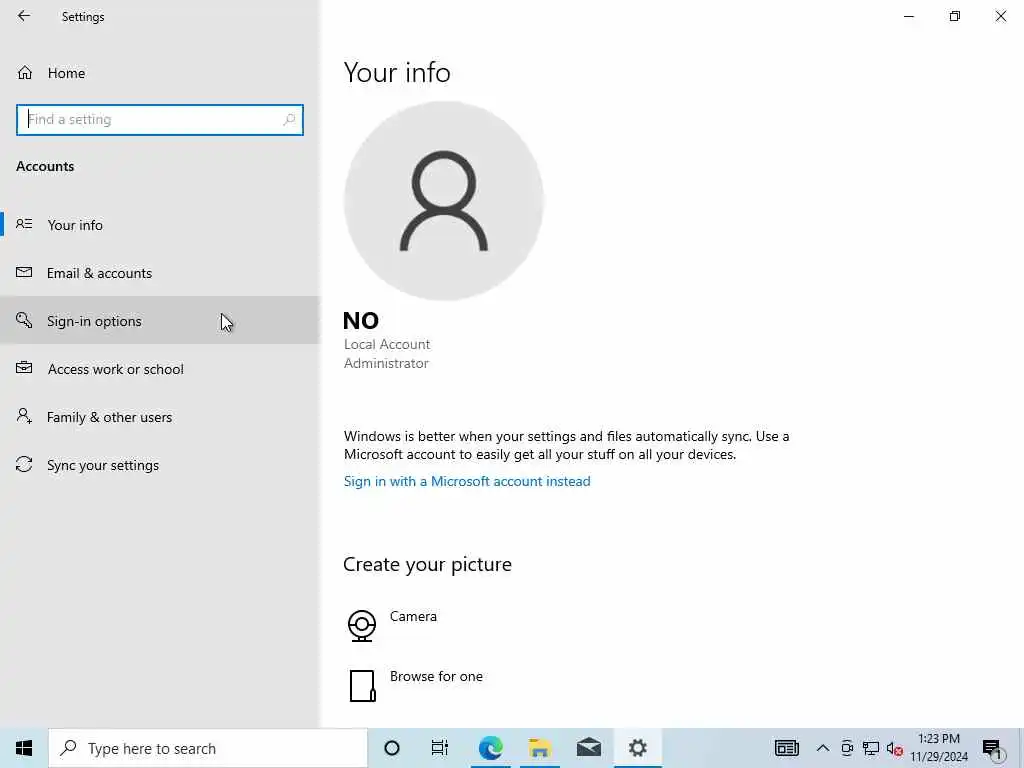1024x768 pixels.
Task: Open Task View on the taskbar
Action: pyautogui.click(x=440, y=748)
